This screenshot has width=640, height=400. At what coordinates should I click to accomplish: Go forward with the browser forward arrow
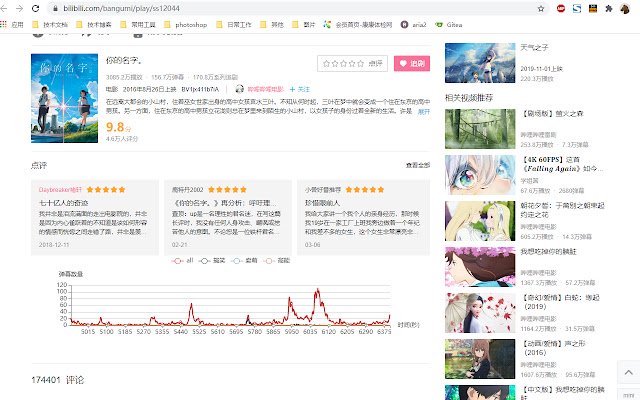click(x=19, y=8)
